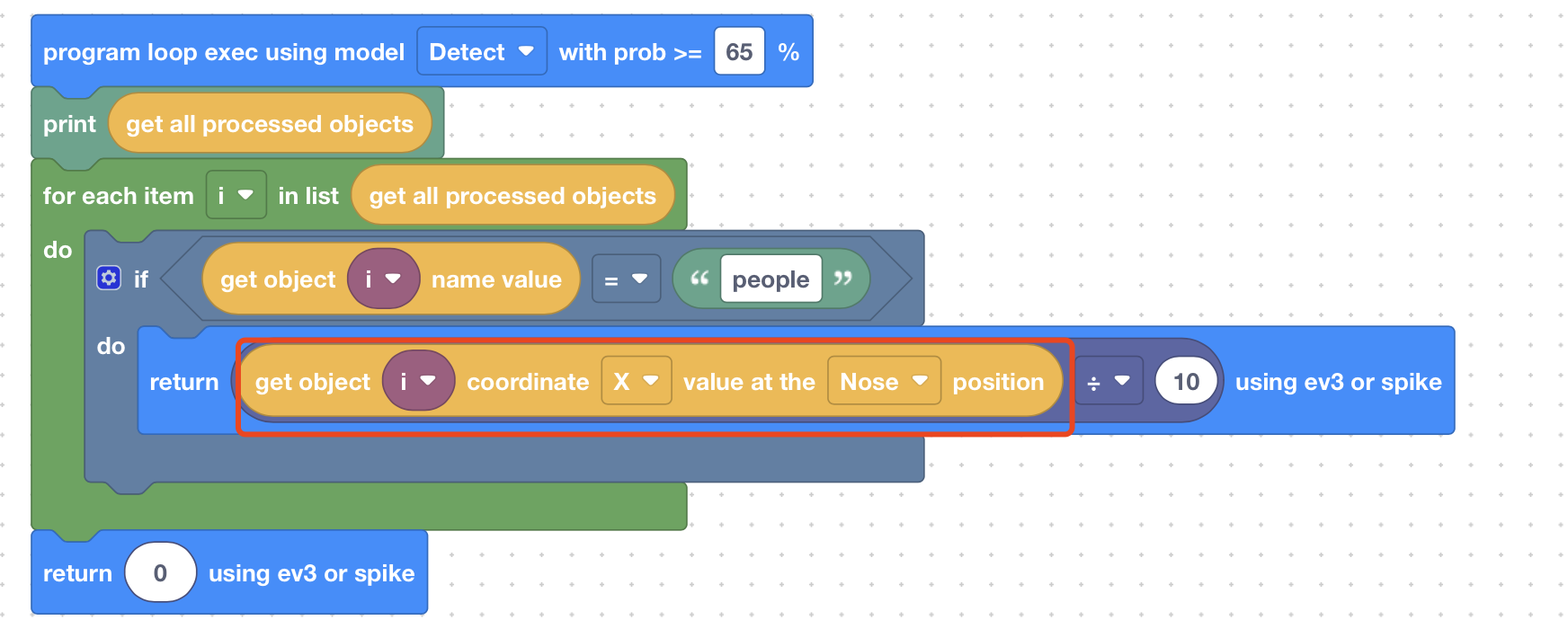Screen dimensions: 1568x620
Task: Open the equals operator dropdown
Action: click(626, 279)
